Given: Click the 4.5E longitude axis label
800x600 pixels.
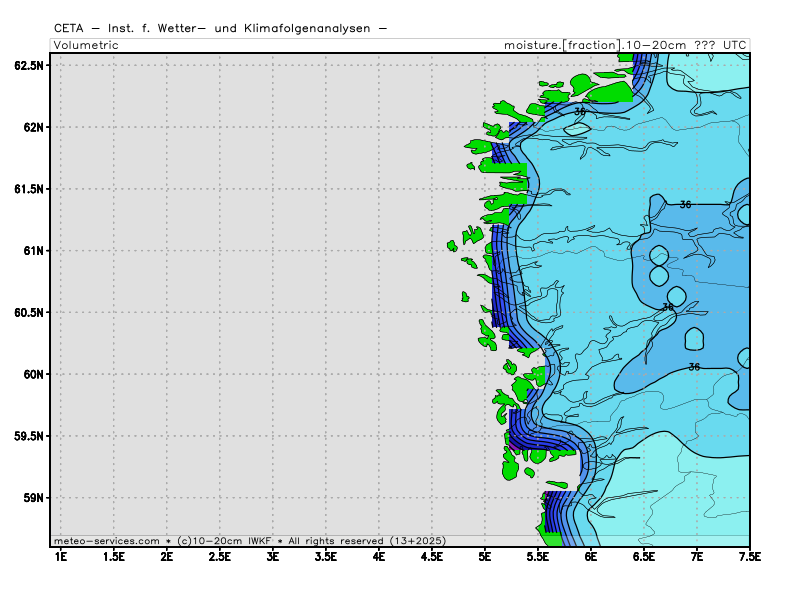Looking at the screenshot, I should pos(431,555).
